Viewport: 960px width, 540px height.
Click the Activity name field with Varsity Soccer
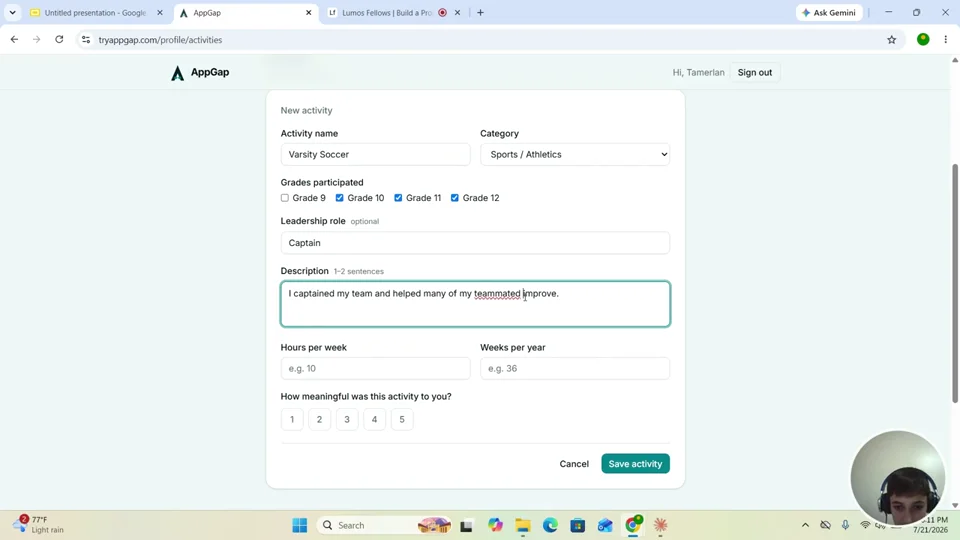375,154
